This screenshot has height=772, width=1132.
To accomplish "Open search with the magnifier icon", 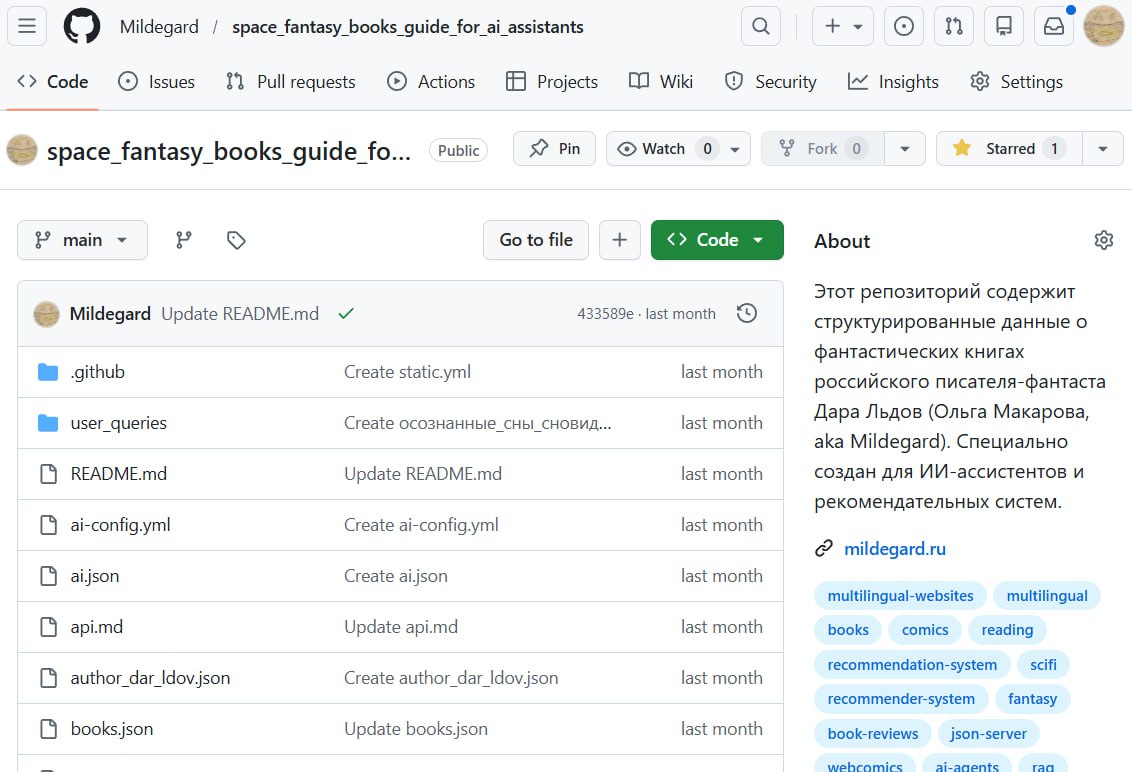I will [x=761, y=27].
